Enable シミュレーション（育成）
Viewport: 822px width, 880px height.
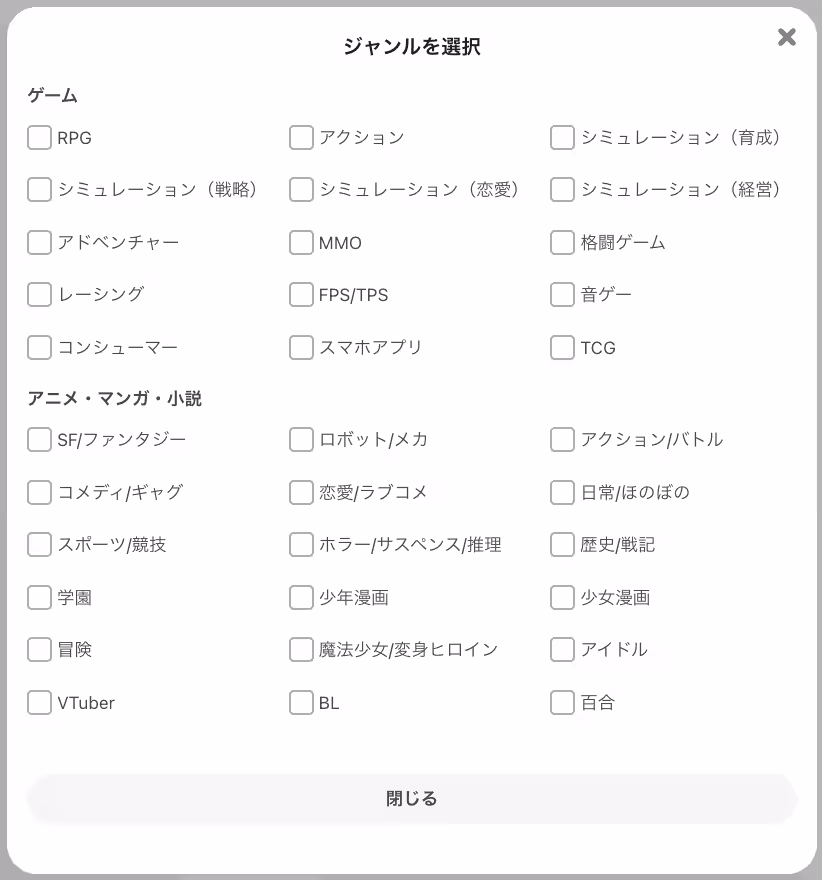(561, 137)
